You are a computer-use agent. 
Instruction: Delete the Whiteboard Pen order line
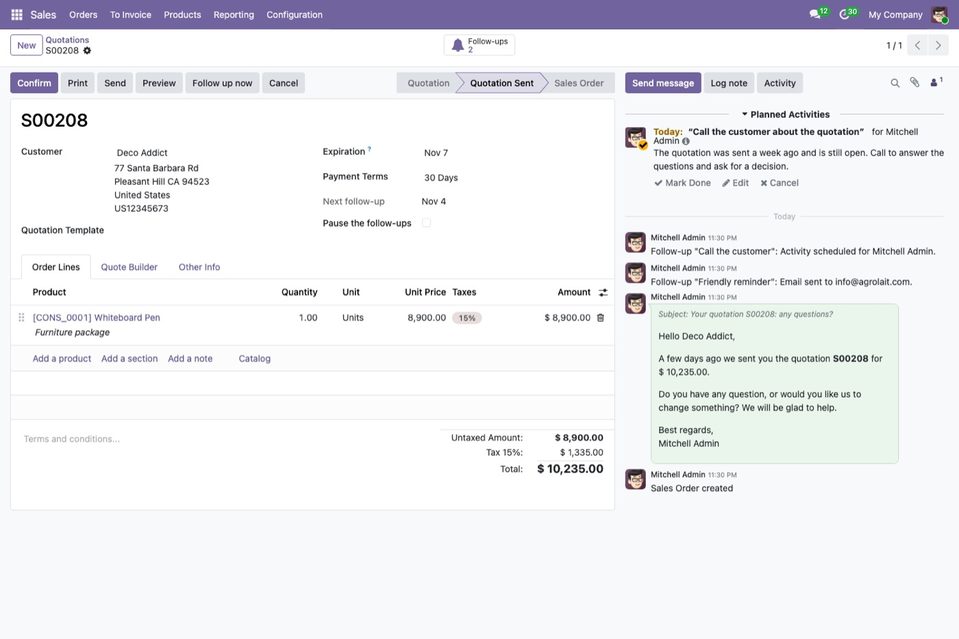point(601,318)
